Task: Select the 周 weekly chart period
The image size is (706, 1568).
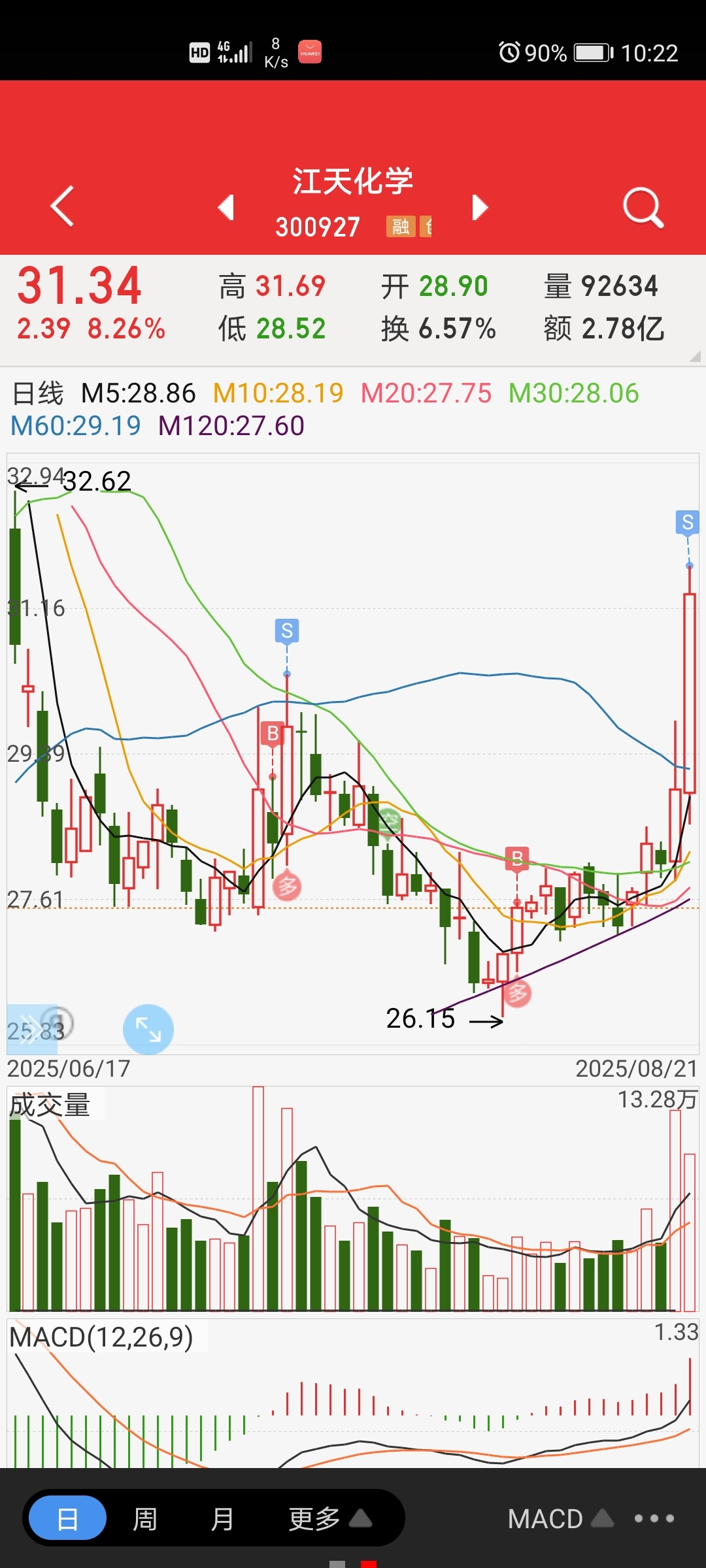Action: (x=145, y=1519)
